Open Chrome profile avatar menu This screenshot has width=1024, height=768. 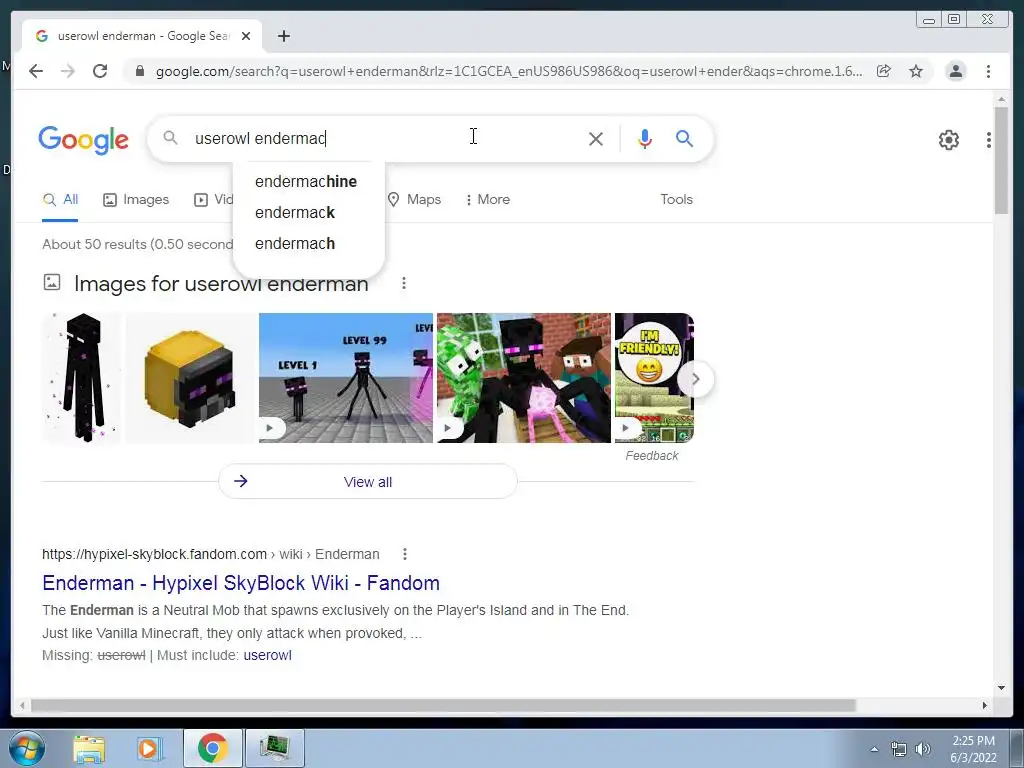pyautogui.click(x=955, y=71)
